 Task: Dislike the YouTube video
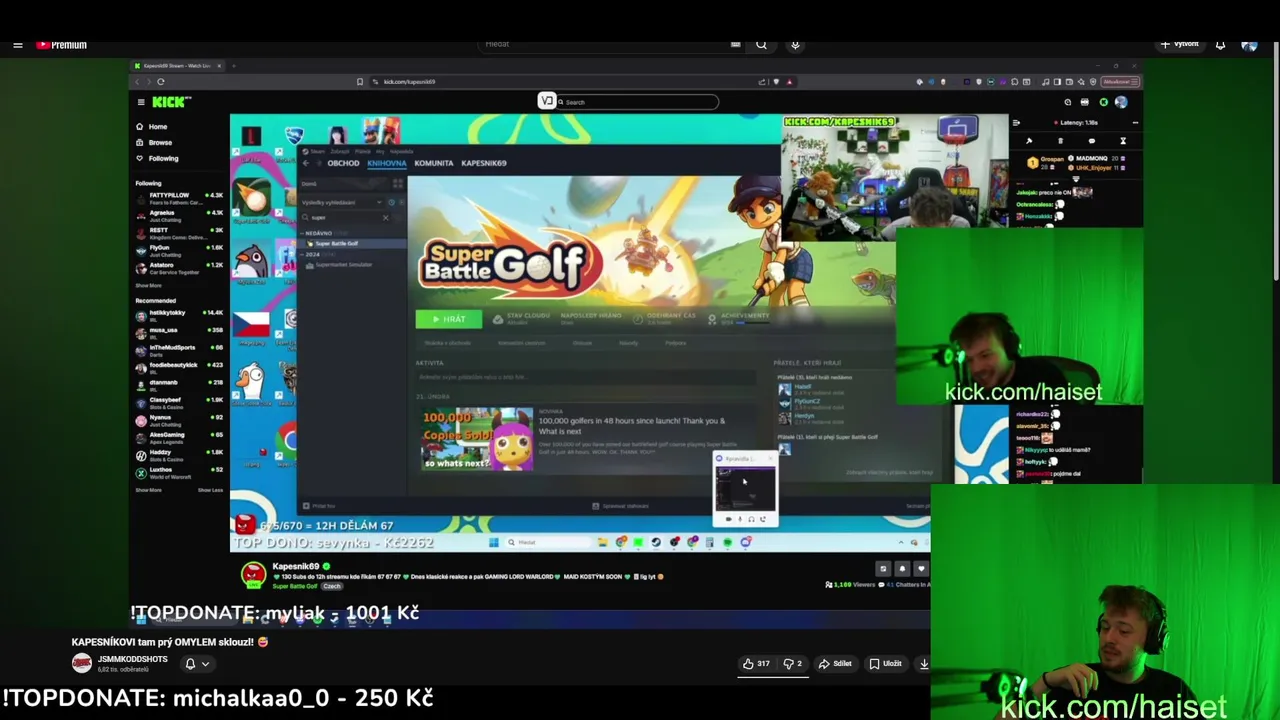[x=792, y=663]
